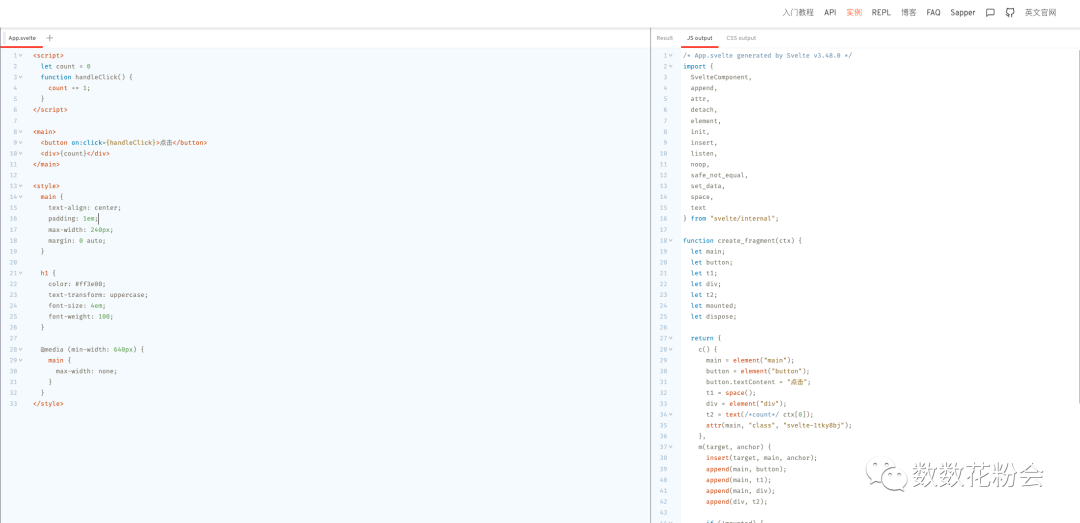Collapse the h1 CSS rule fold arrow
1080x523 pixels.
pyautogui.click(x=21, y=273)
